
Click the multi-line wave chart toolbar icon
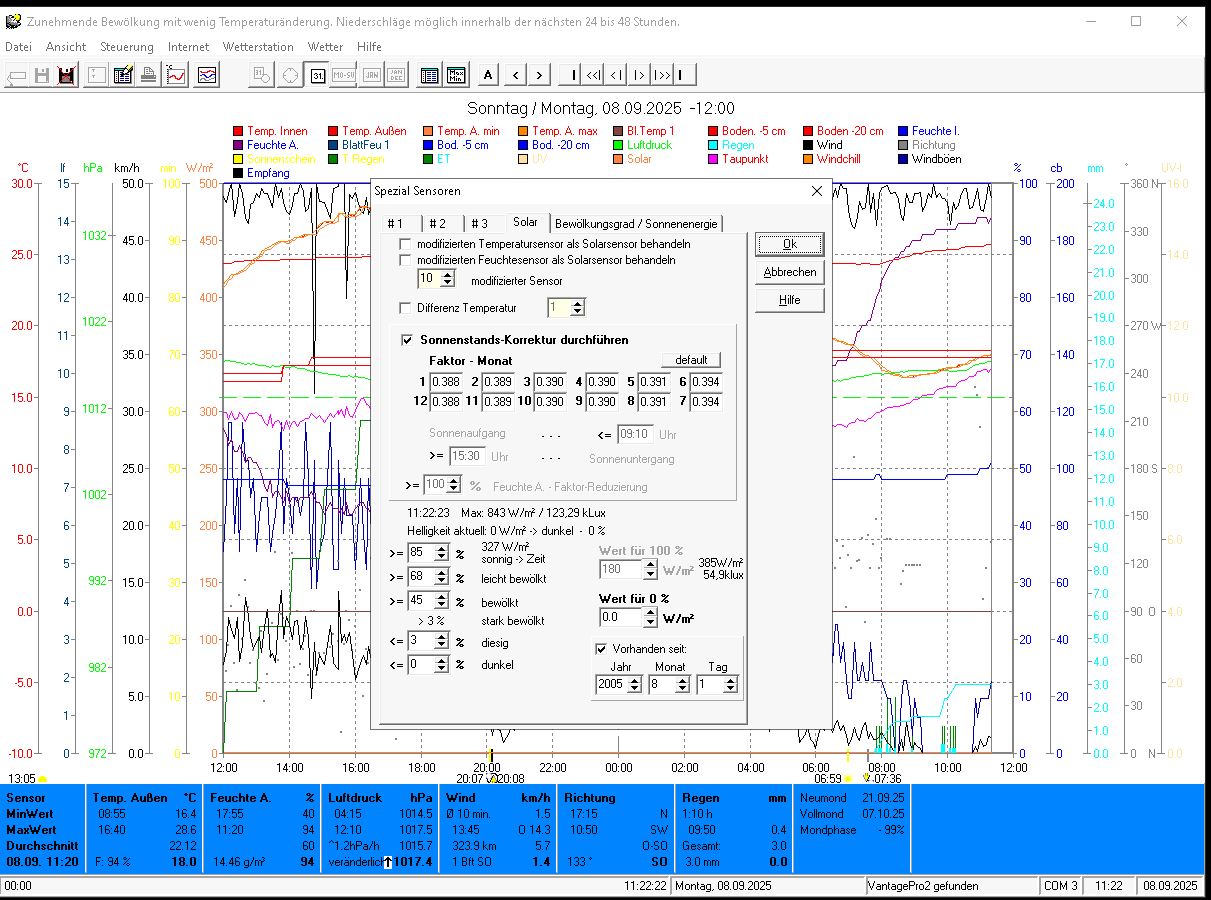(207, 75)
